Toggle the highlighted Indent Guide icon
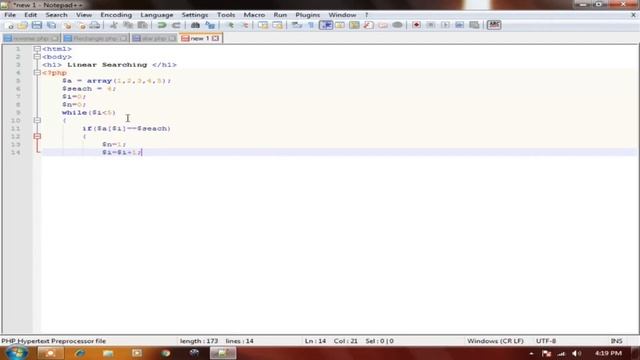The width and height of the screenshot is (640, 360). point(326,25)
